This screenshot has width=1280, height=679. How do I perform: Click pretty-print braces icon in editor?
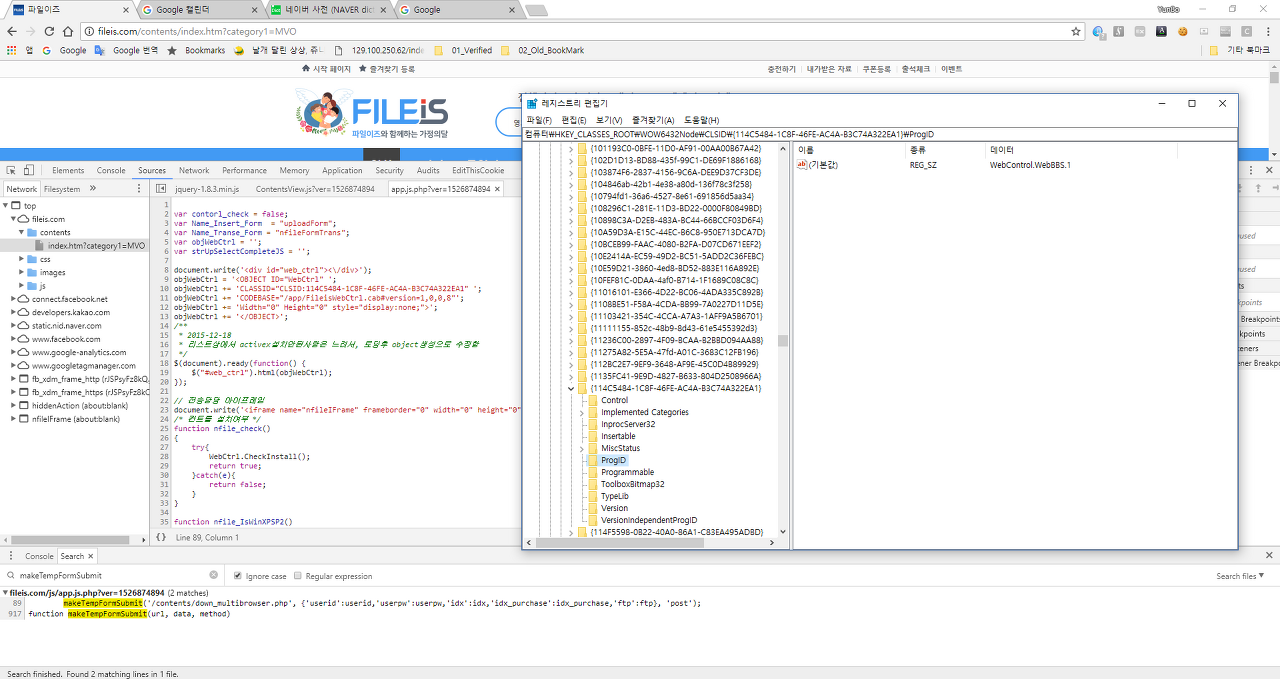coord(161,537)
